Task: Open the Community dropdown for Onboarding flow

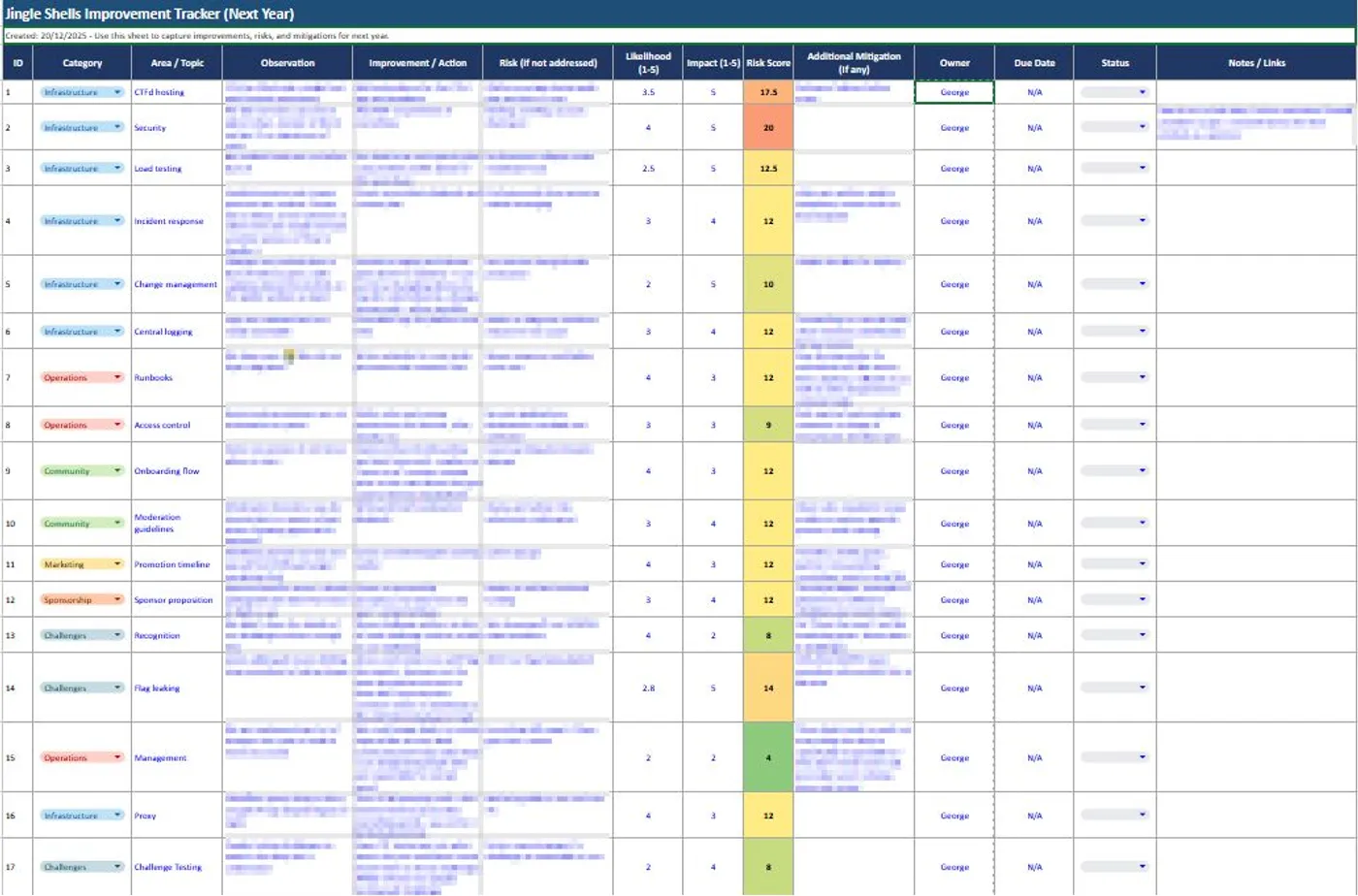Action: [117, 471]
